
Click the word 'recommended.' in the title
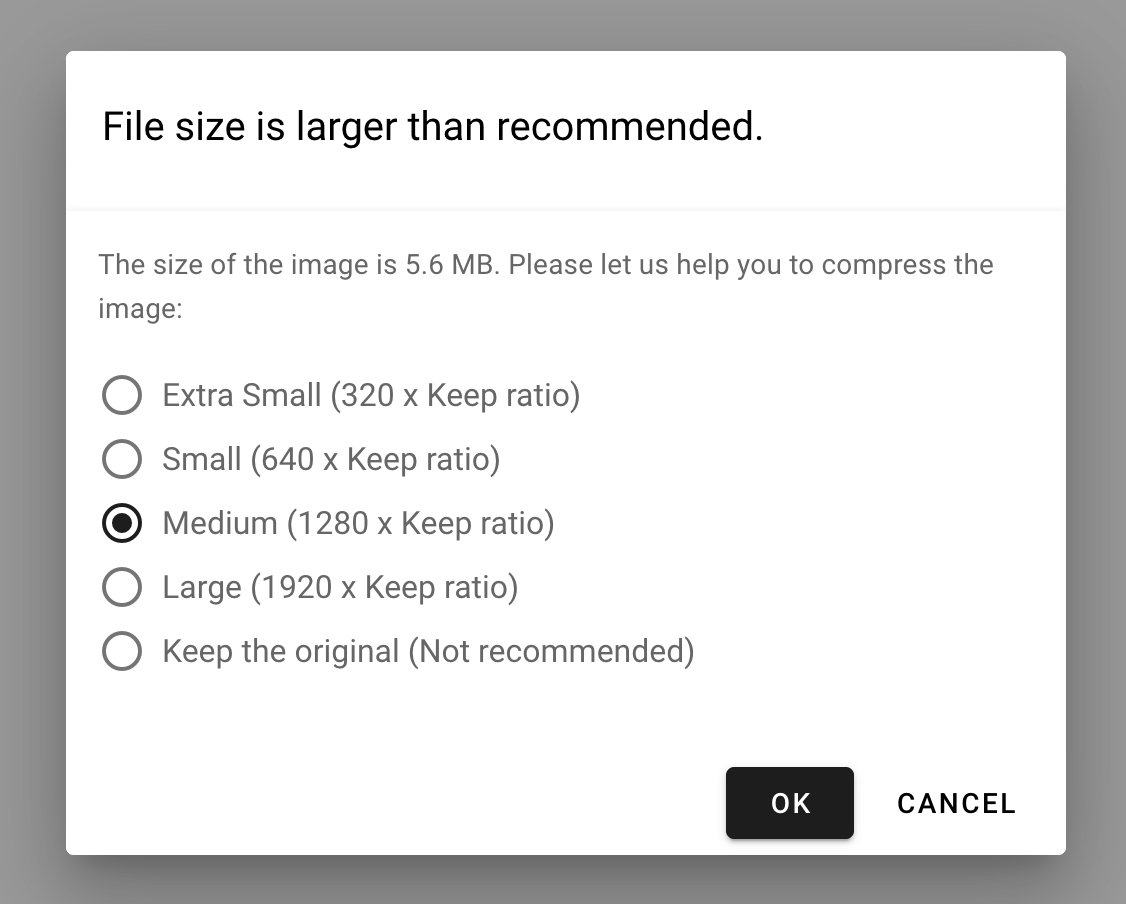630,126
